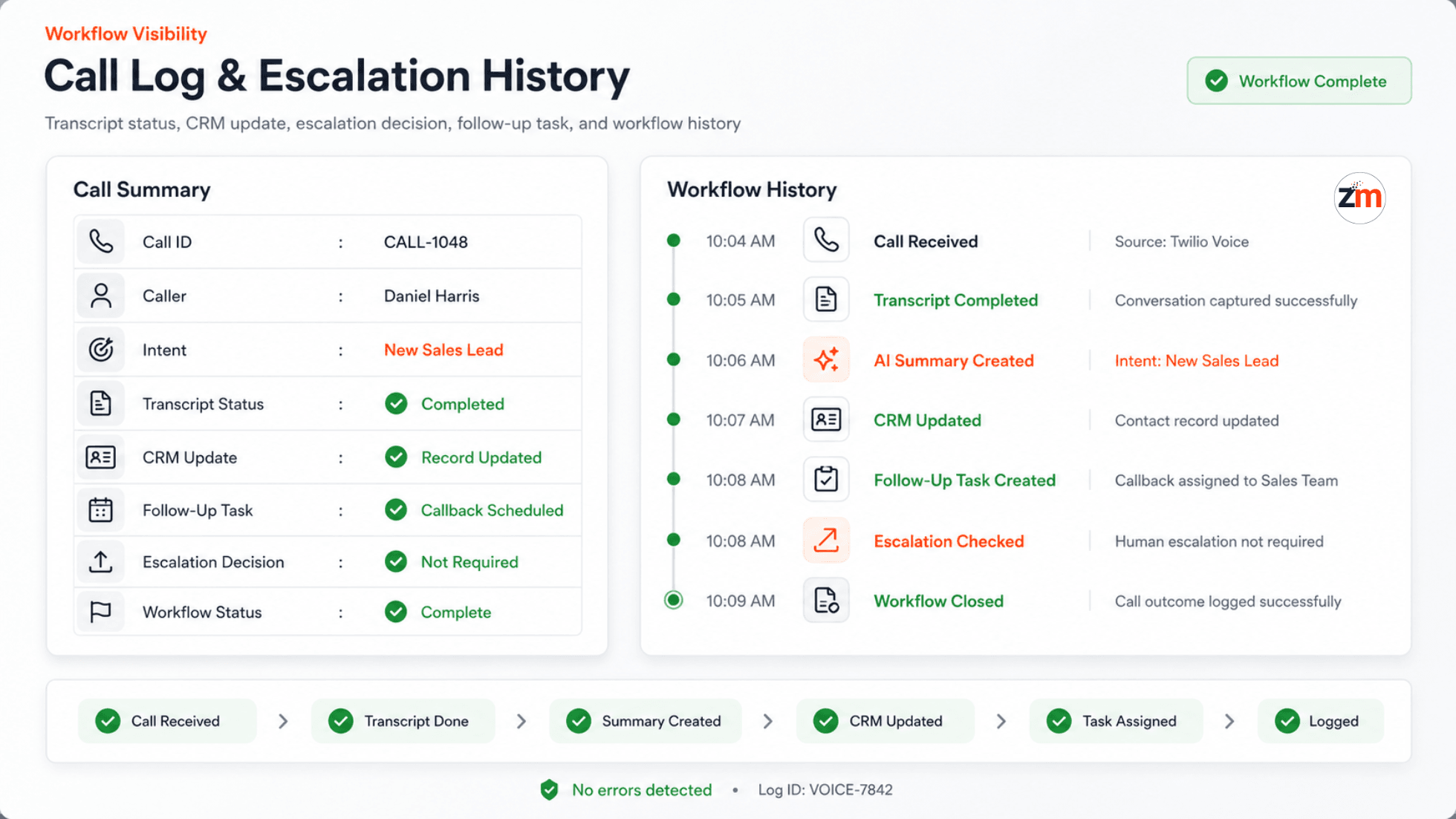This screenshot has height=819, width=1456.
Task: Click green check beside Record Updated
Action: click(396, 457)
